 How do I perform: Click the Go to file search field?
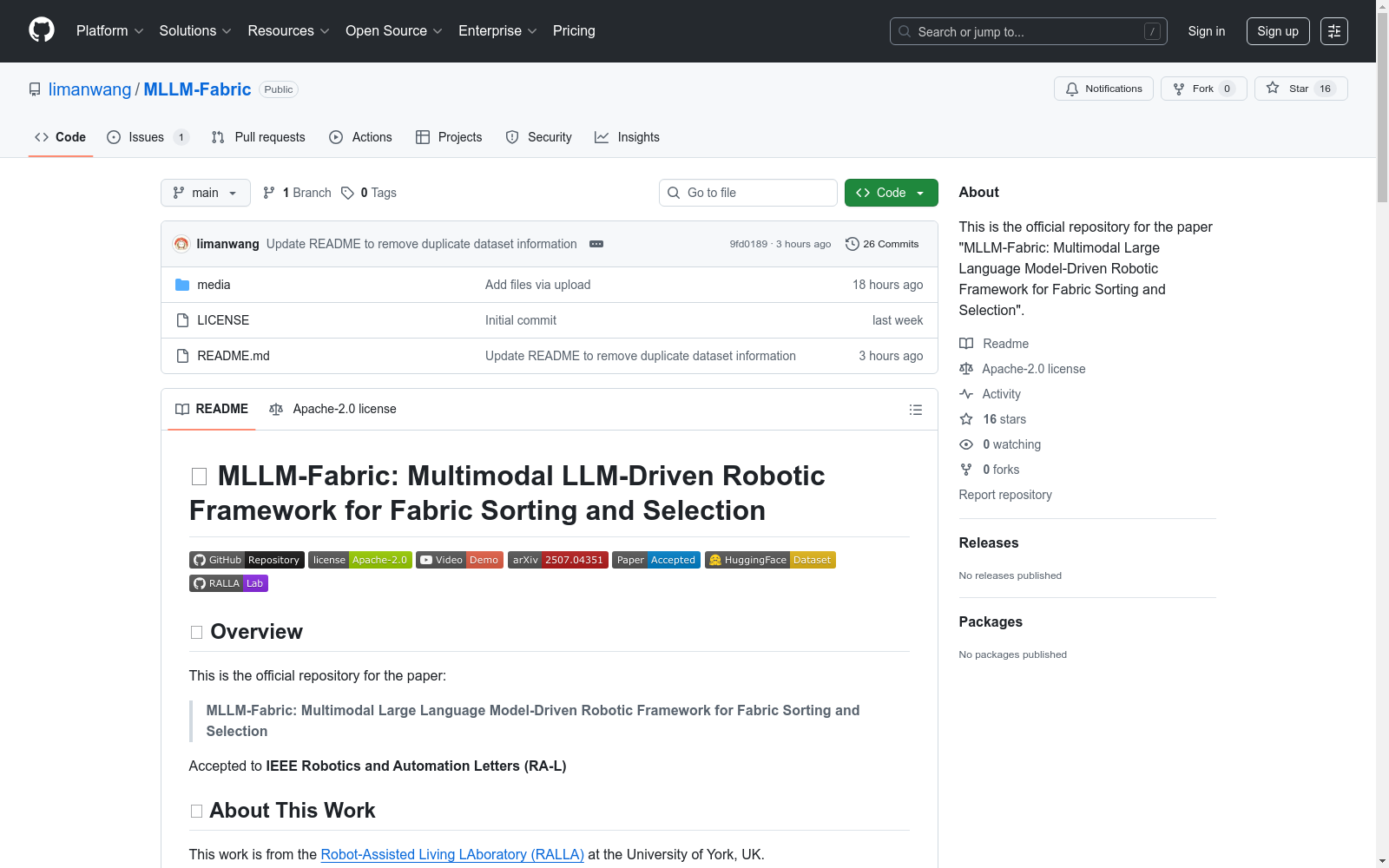click(x=748, y=193)
